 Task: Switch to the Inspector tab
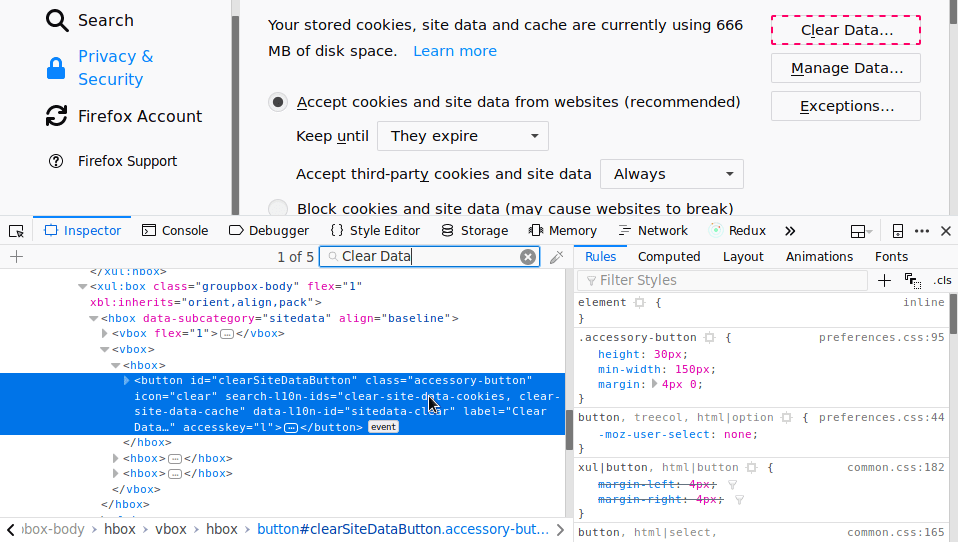point(82,231)
